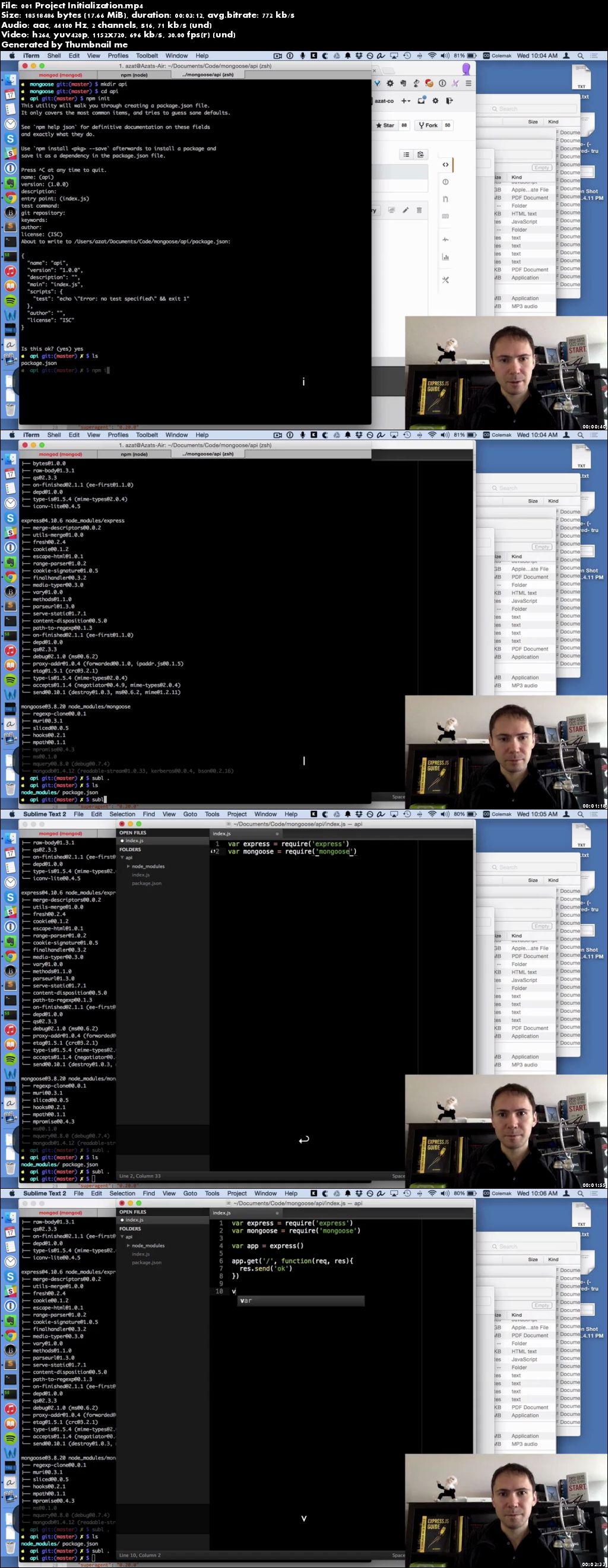Open Evernote dock icon in npm init frame
This screenshot has width=608, height=1568.
click(10, 183)
